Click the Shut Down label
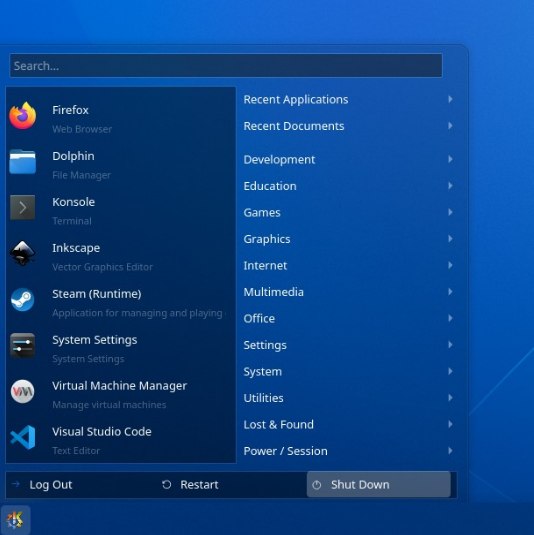 pyautogui.click(x=360, y=485)
